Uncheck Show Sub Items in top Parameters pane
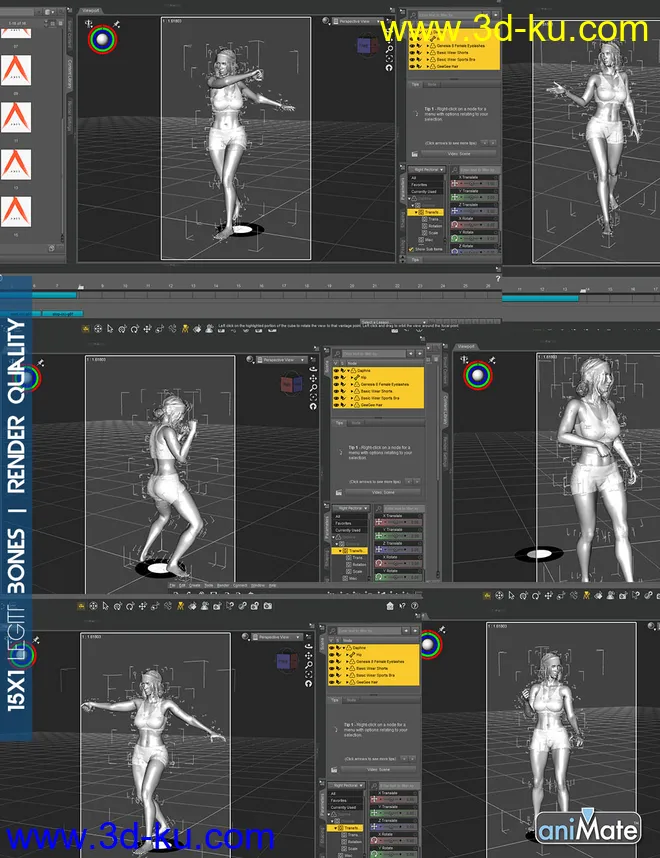This screenshot has width=660, height=858. tap(413, 249)
